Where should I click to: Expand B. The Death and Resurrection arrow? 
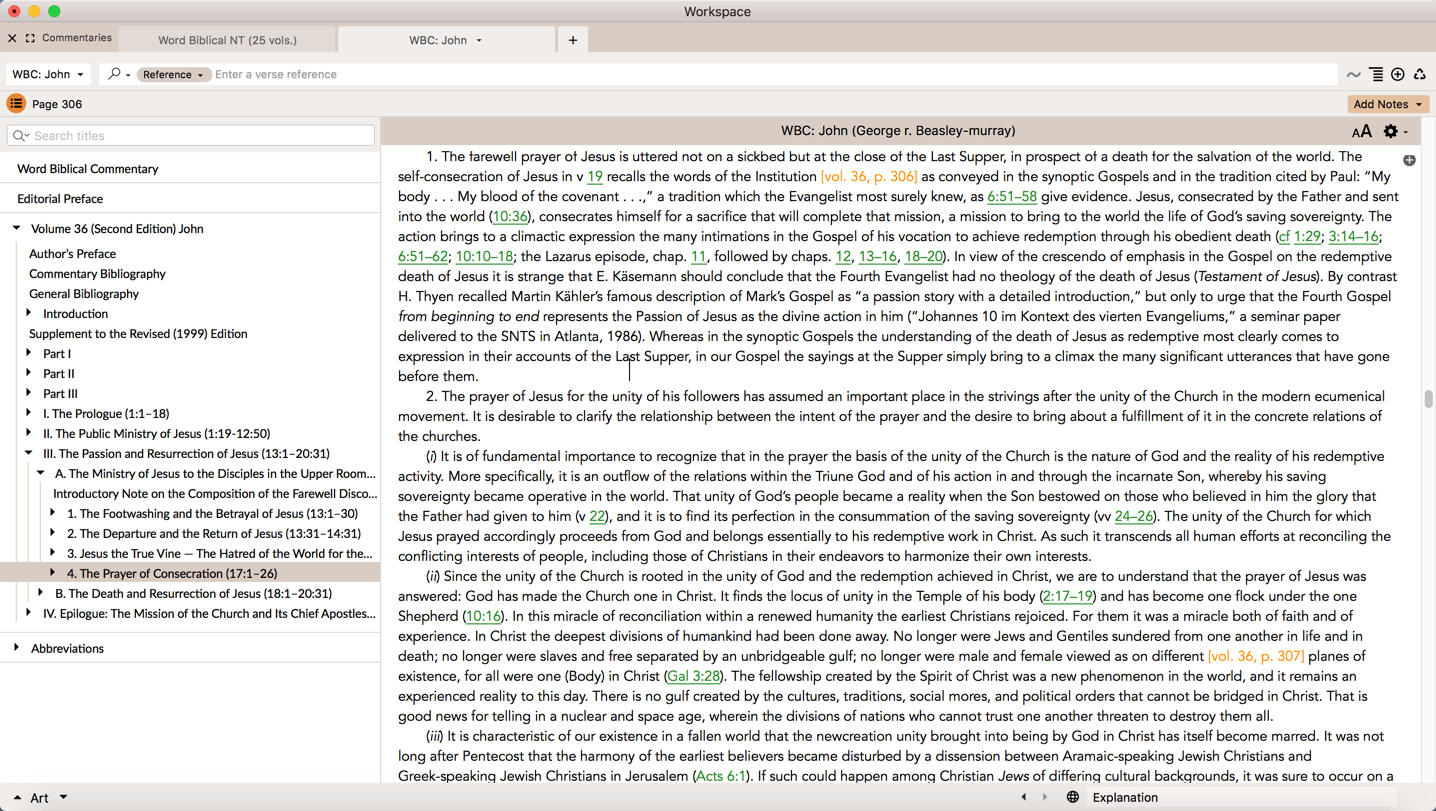[41, 593]
